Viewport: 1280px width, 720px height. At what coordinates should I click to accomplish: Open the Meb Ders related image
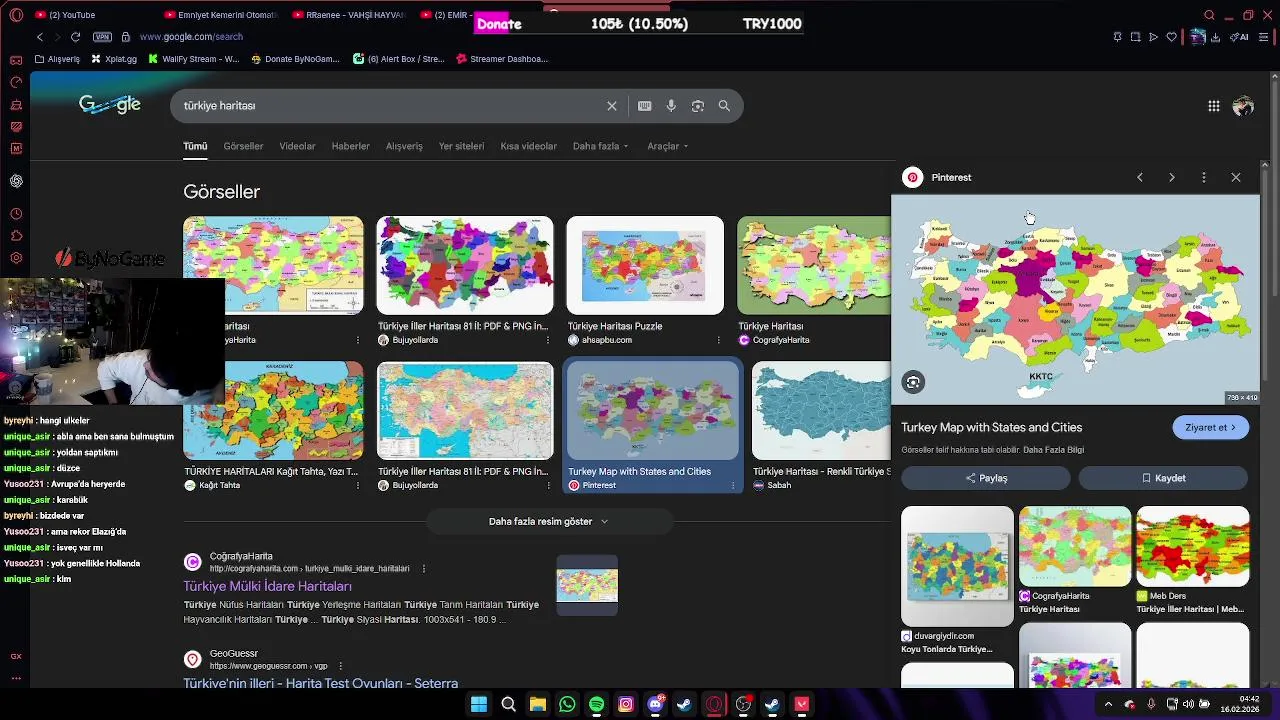pyautogui.click(x=1192, y=546)
